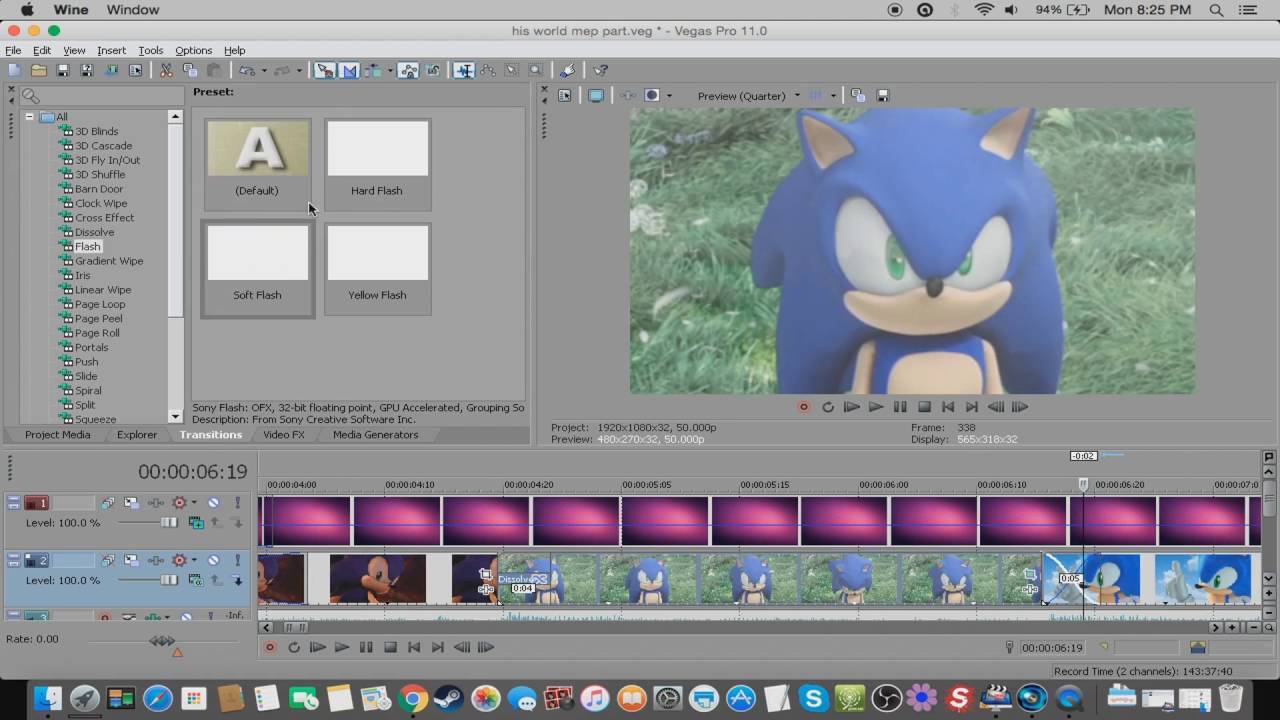Click the Cut scissors icon
This screenshot has width=1280, height=720.
click(x=166, y=70)
